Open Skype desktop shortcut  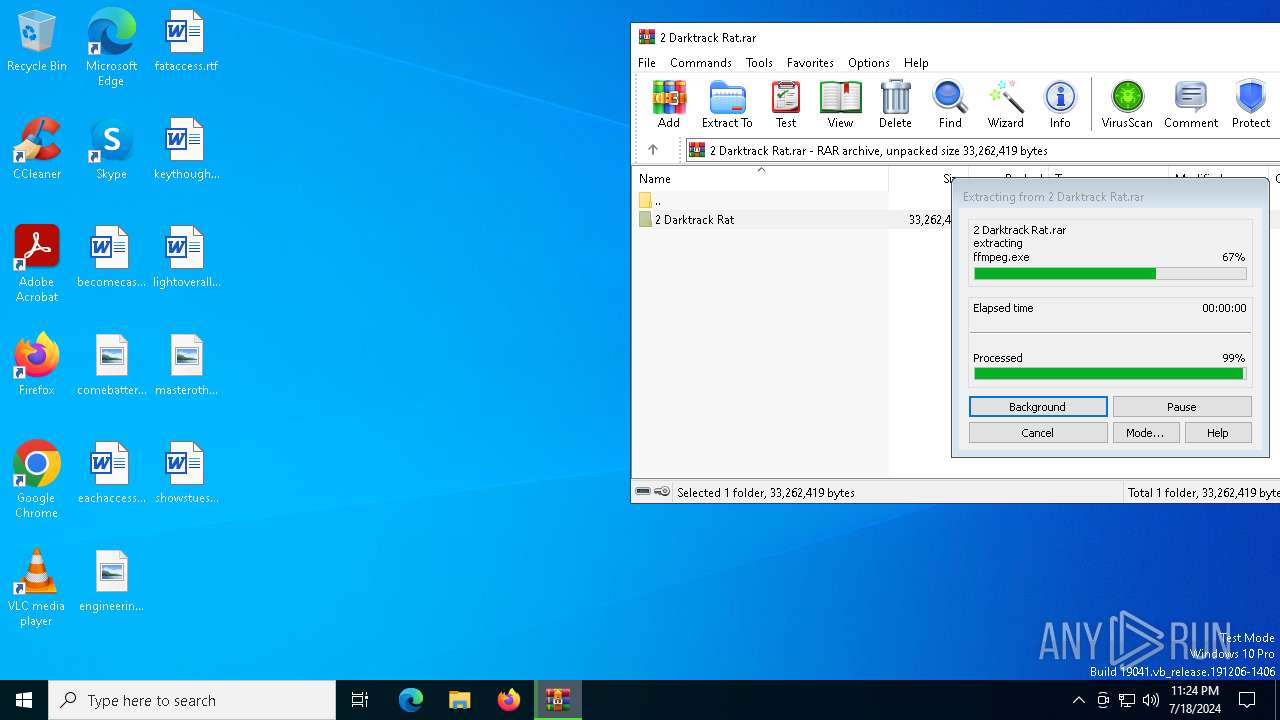(111, 149)
